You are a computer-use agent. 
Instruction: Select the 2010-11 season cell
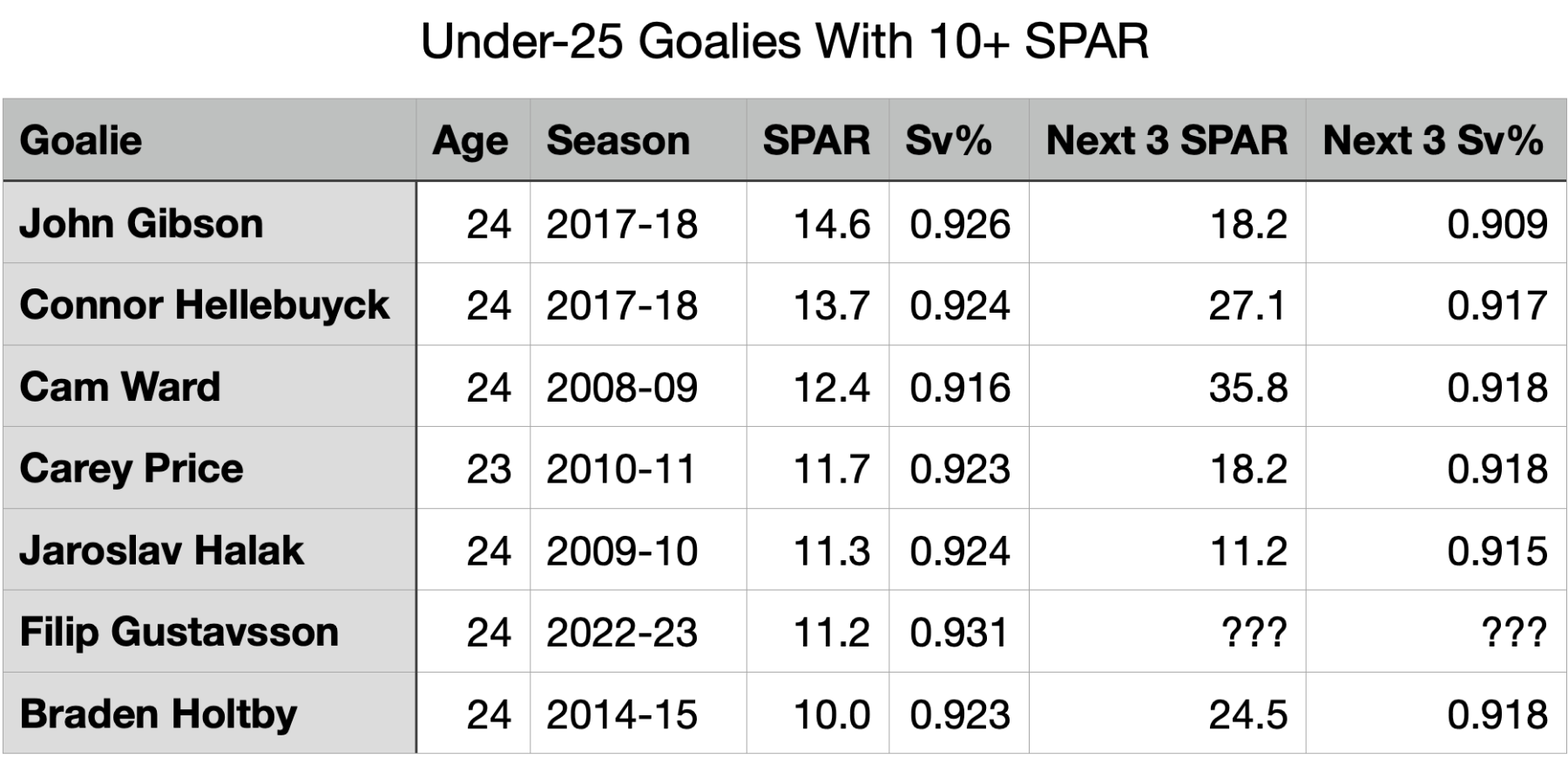(621, 470)
